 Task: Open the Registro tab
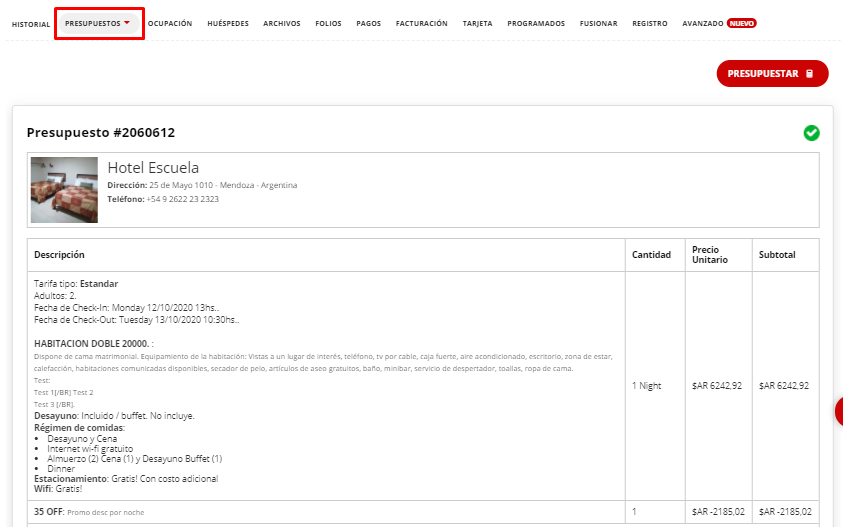pyautogui.click(x=650, y=23)
